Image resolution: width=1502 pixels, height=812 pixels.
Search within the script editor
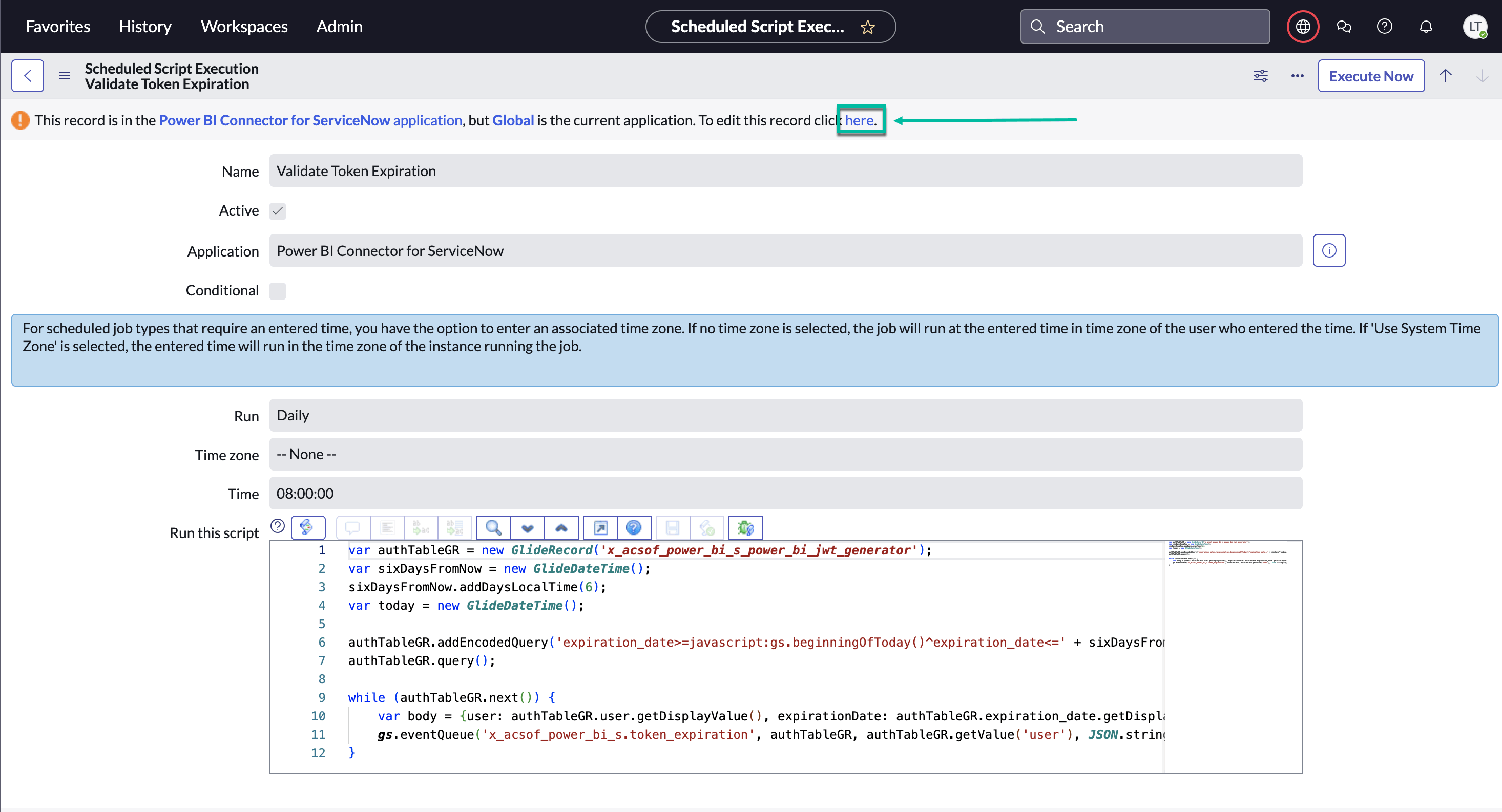coord(493,527)
